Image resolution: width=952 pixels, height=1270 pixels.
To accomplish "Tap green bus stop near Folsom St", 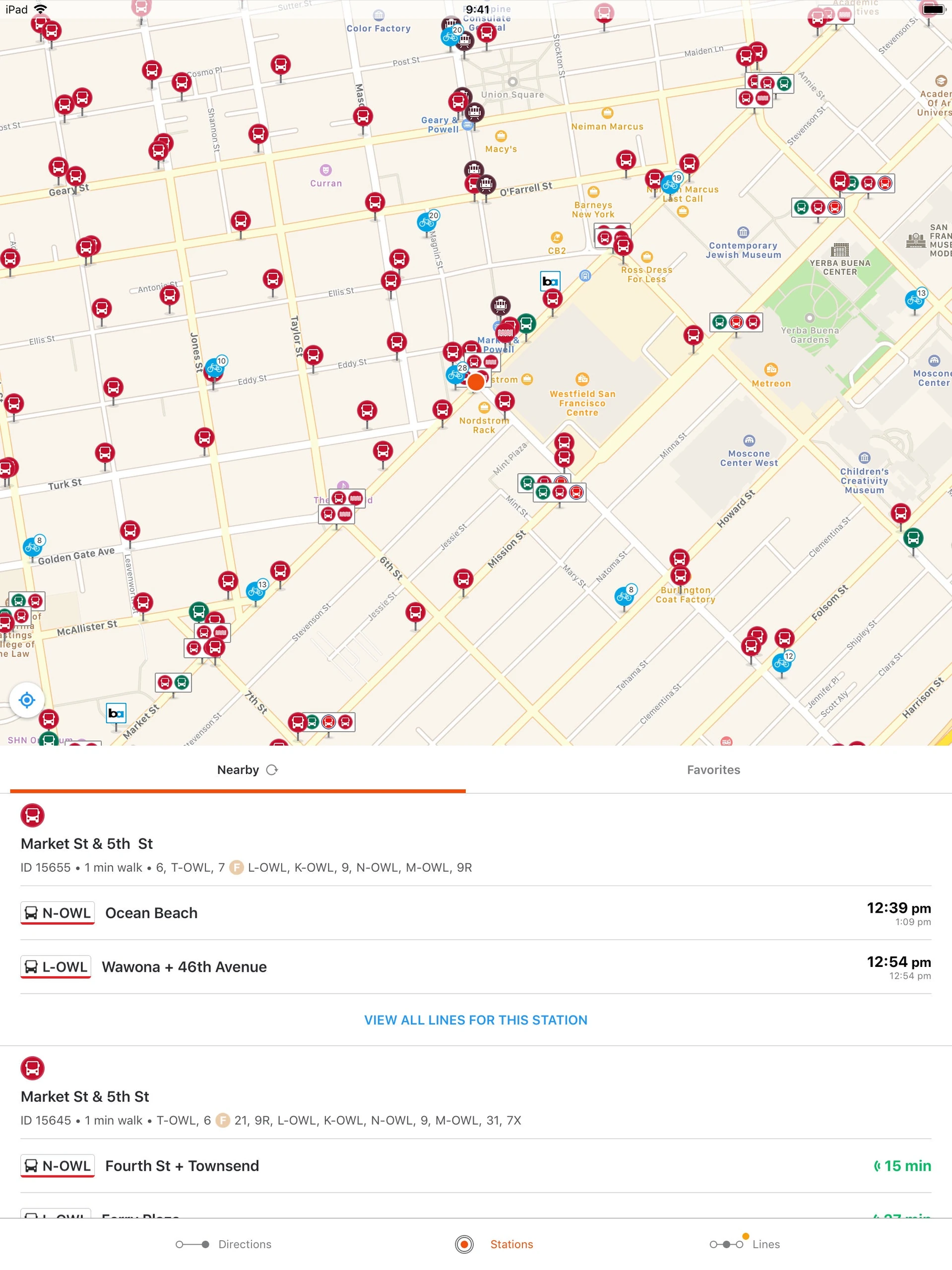I will click(913, 538).
